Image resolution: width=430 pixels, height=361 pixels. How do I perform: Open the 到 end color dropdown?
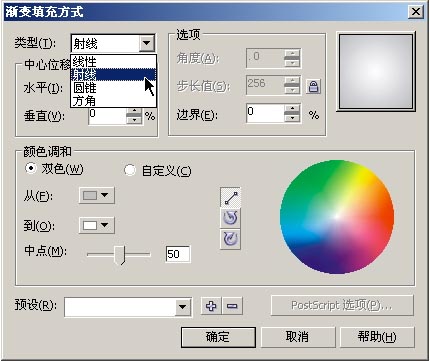tap(97, 225)
